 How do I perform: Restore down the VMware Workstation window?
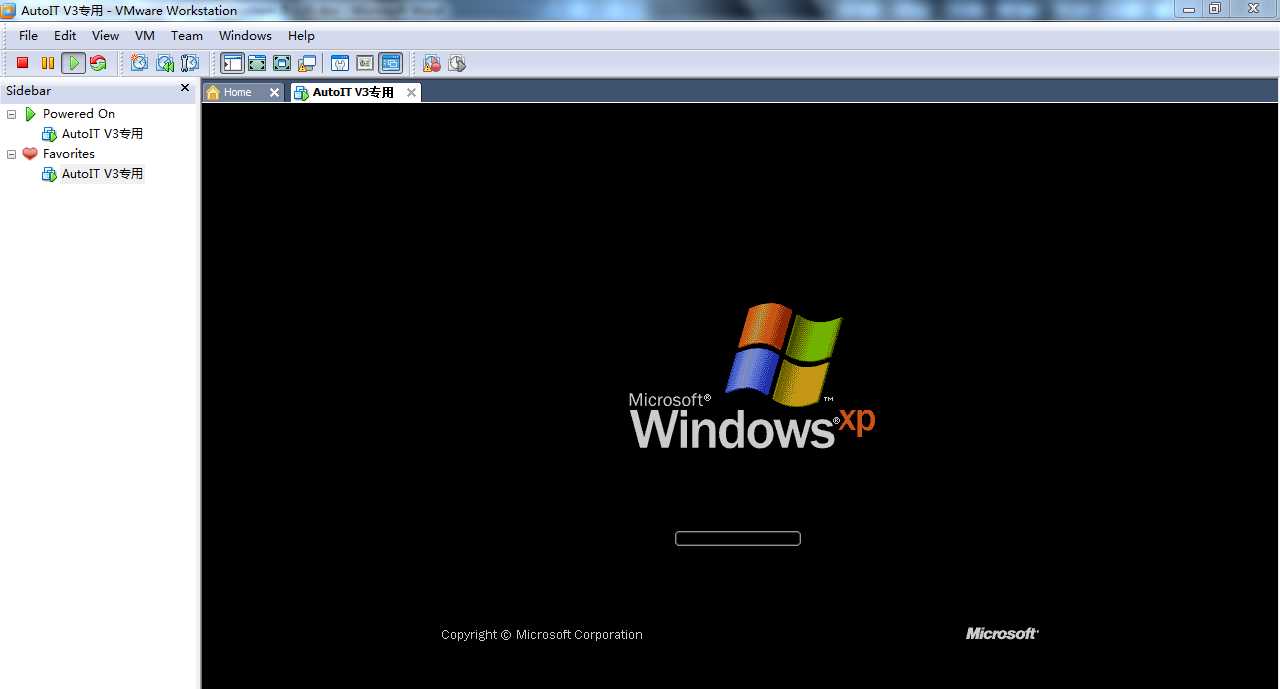pyautogui.click(x=1215, y=9)
